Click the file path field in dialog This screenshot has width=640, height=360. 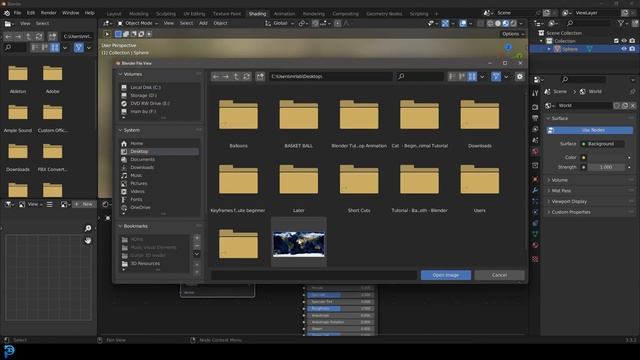coord(331,76)
